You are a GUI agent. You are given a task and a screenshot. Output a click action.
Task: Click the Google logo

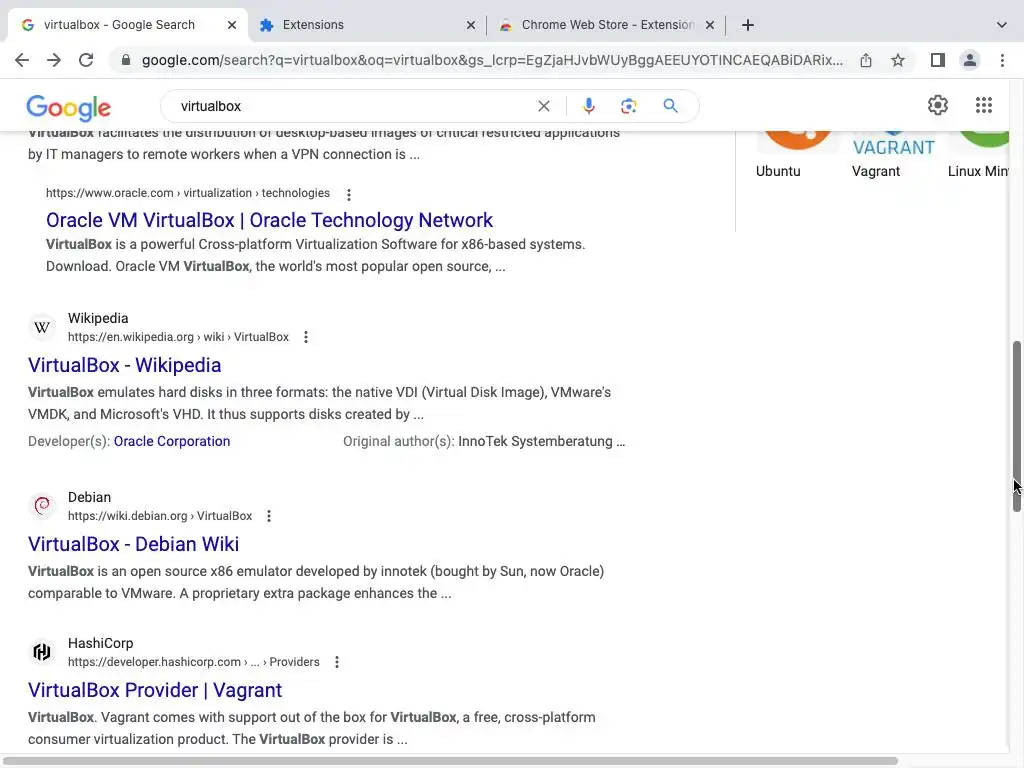click(69, 107)
